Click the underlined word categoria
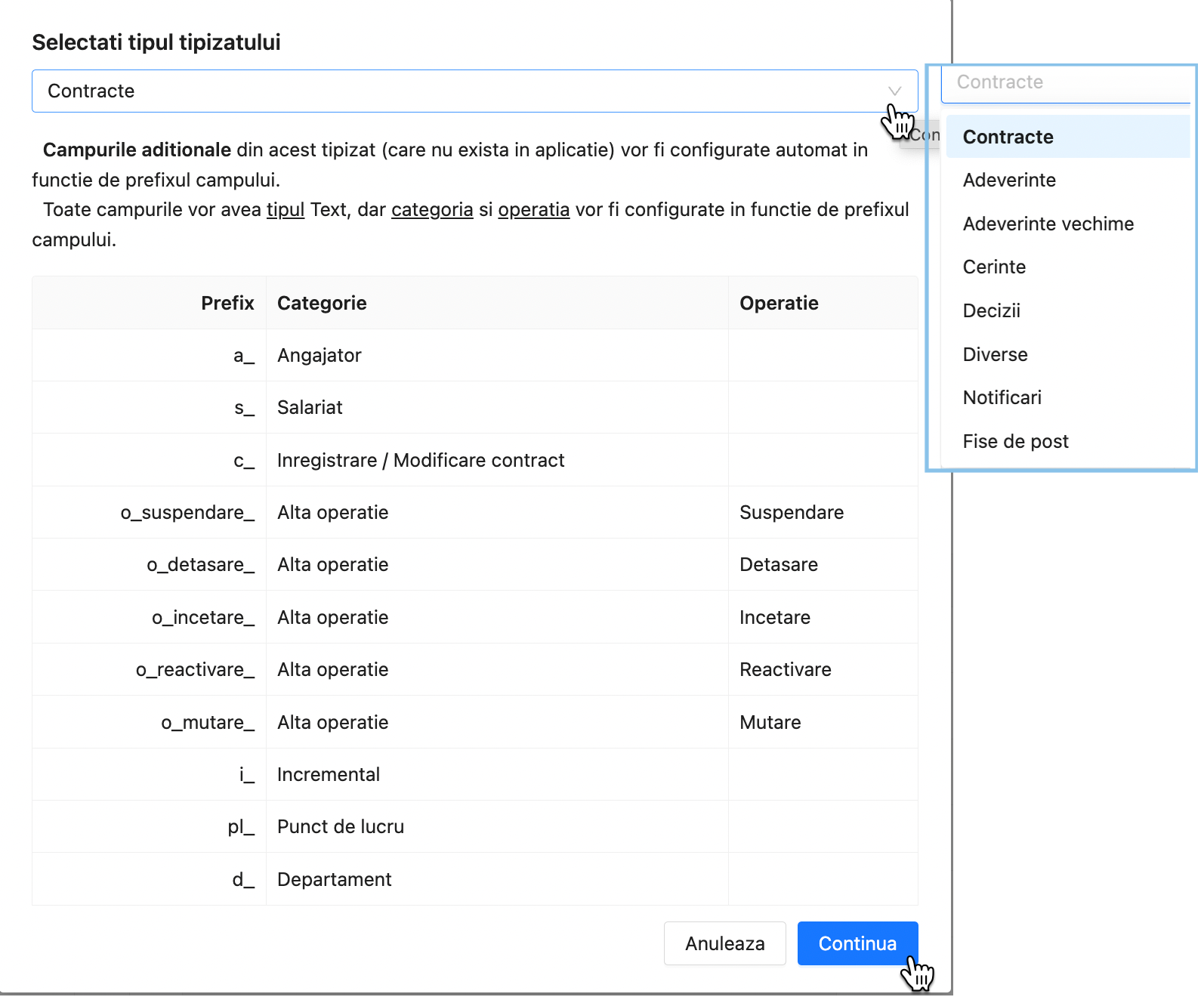Image resolution: width=1204 pixels, height=997 pixels. pos(432,210)
